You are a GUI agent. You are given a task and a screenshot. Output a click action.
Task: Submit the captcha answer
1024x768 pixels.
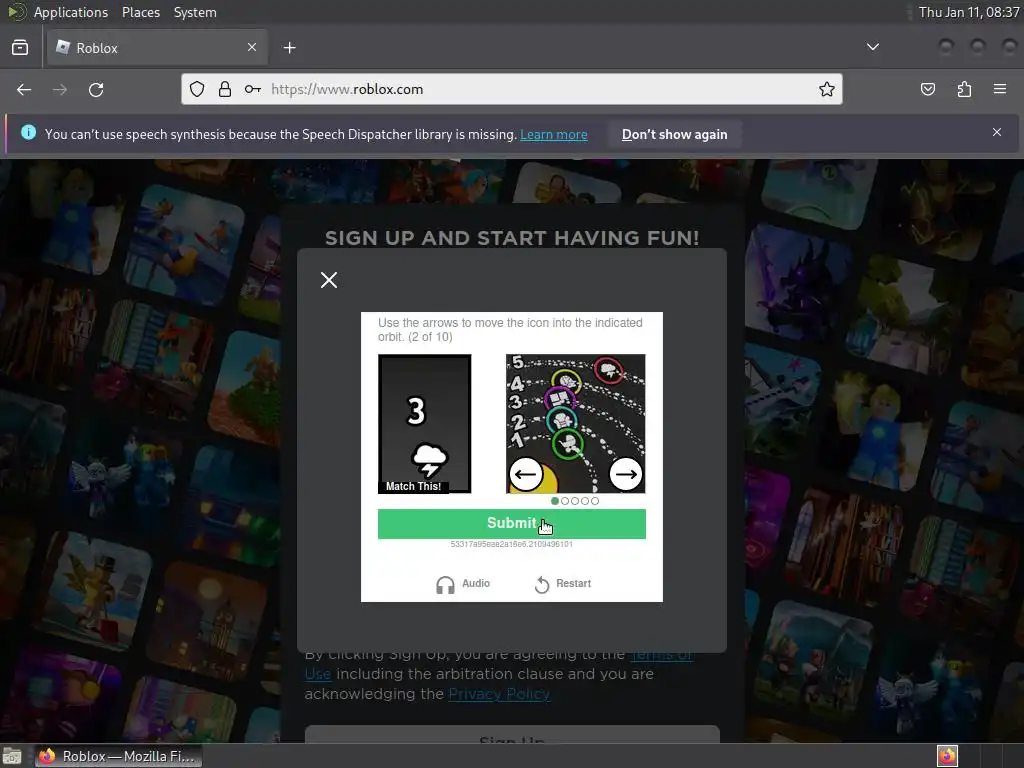click(x=511, y=524)
